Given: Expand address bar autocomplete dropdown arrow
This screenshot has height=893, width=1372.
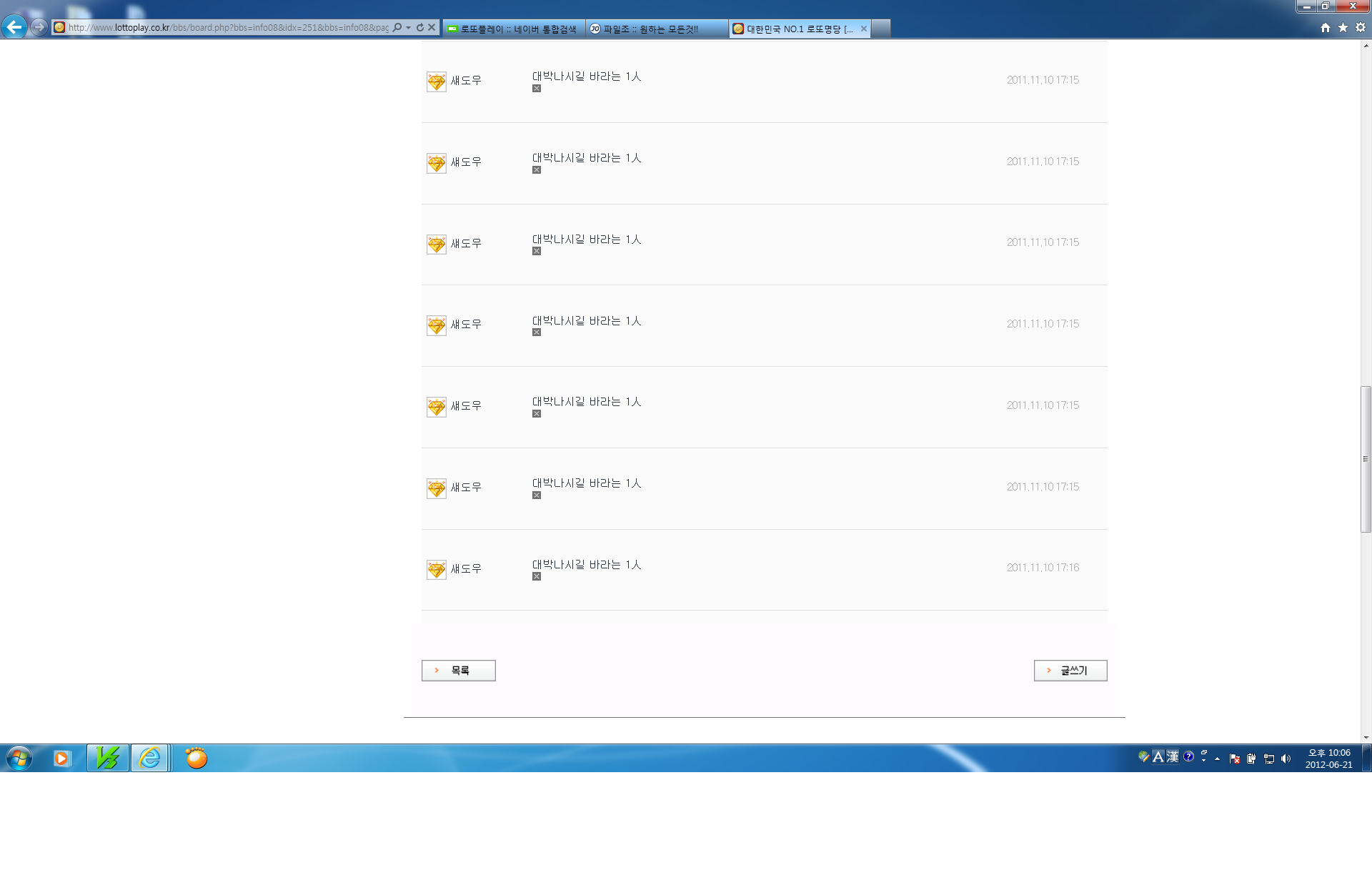Looking at the screenshot, I should click(x=408, y=27).
